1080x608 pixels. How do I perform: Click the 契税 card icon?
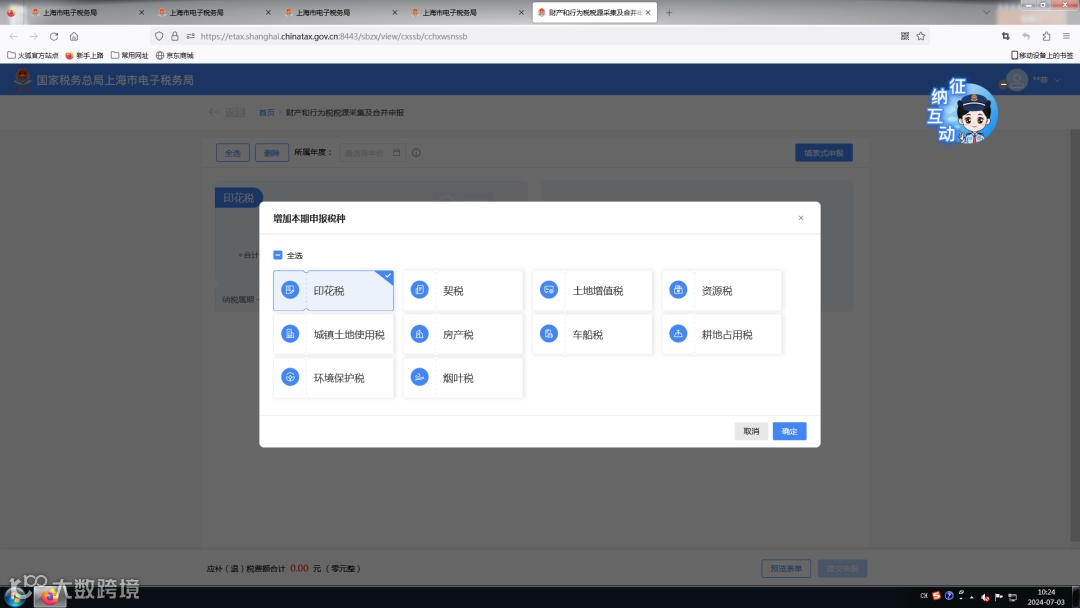(419, 290)
